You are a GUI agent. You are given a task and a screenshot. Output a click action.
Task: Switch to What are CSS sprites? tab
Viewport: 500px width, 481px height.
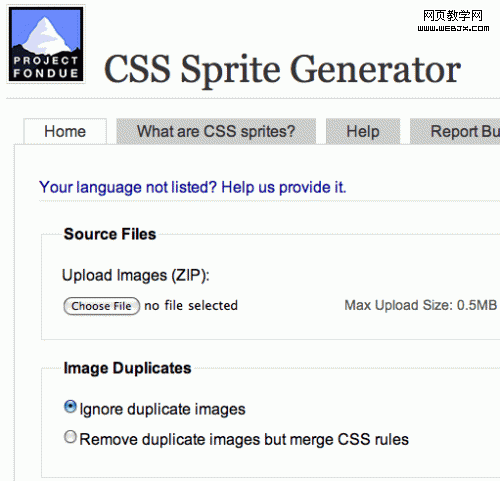[x=216, y=131]
